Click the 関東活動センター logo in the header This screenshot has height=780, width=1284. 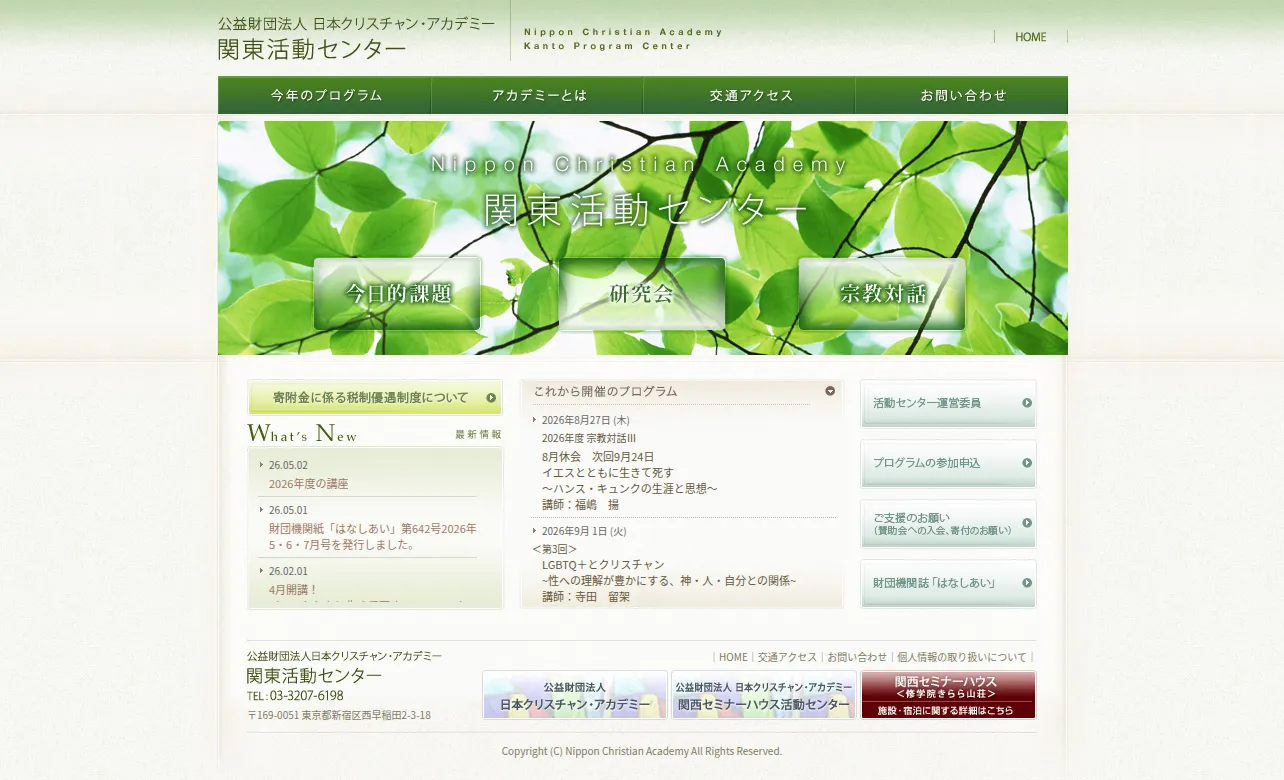click(x=357, y=37)
